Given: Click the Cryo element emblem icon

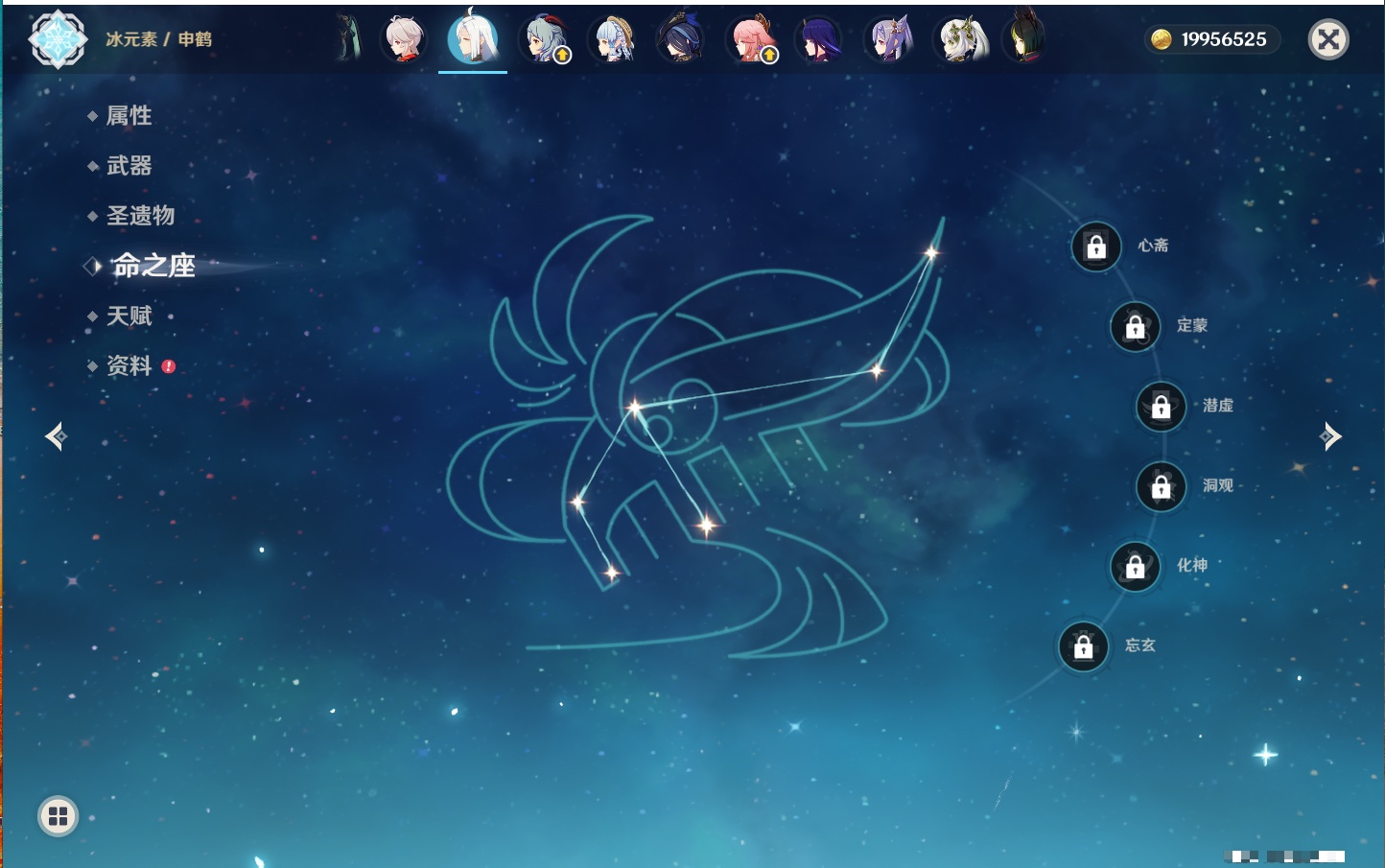Looking at the screenshot, I should (59, 39).
